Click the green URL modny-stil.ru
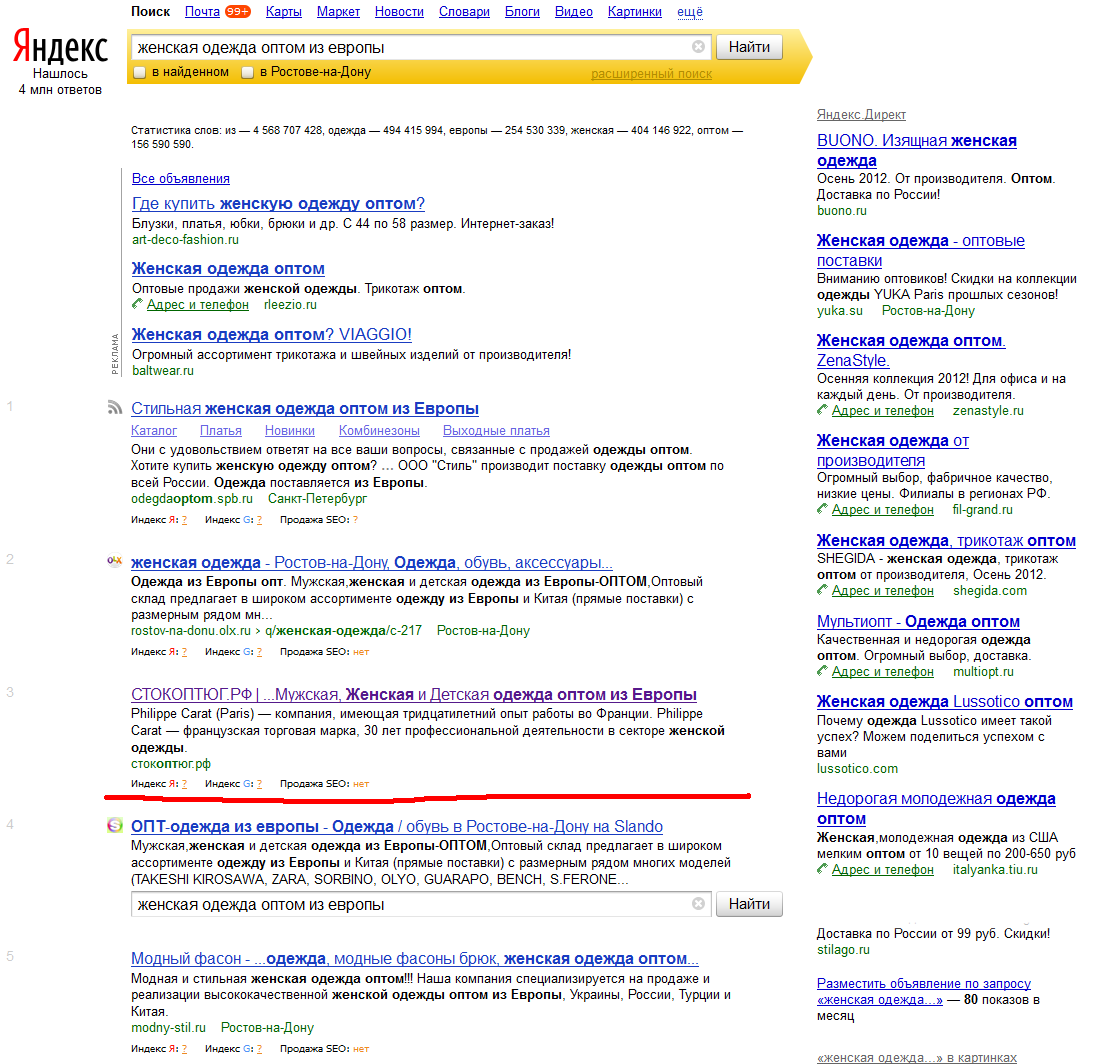This screenshot has height=1064, width=1107. click(168, 1027)
